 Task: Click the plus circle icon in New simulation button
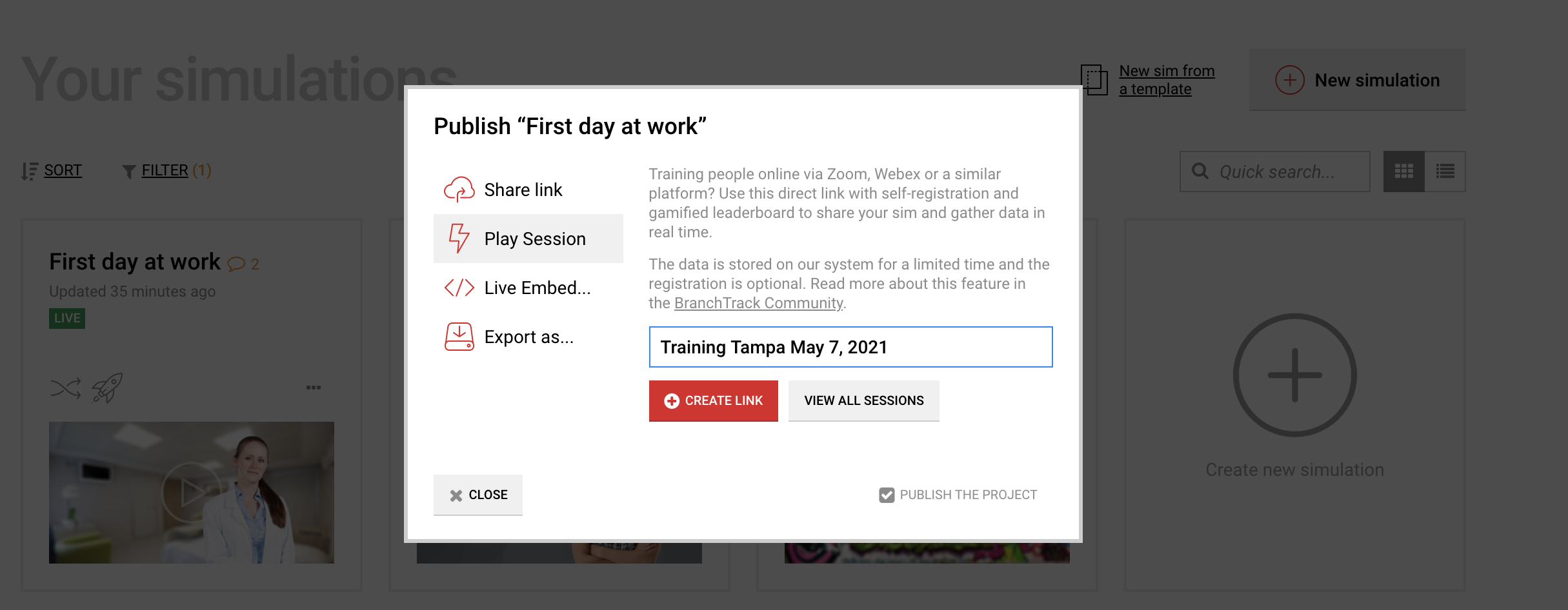(1289, 80)
